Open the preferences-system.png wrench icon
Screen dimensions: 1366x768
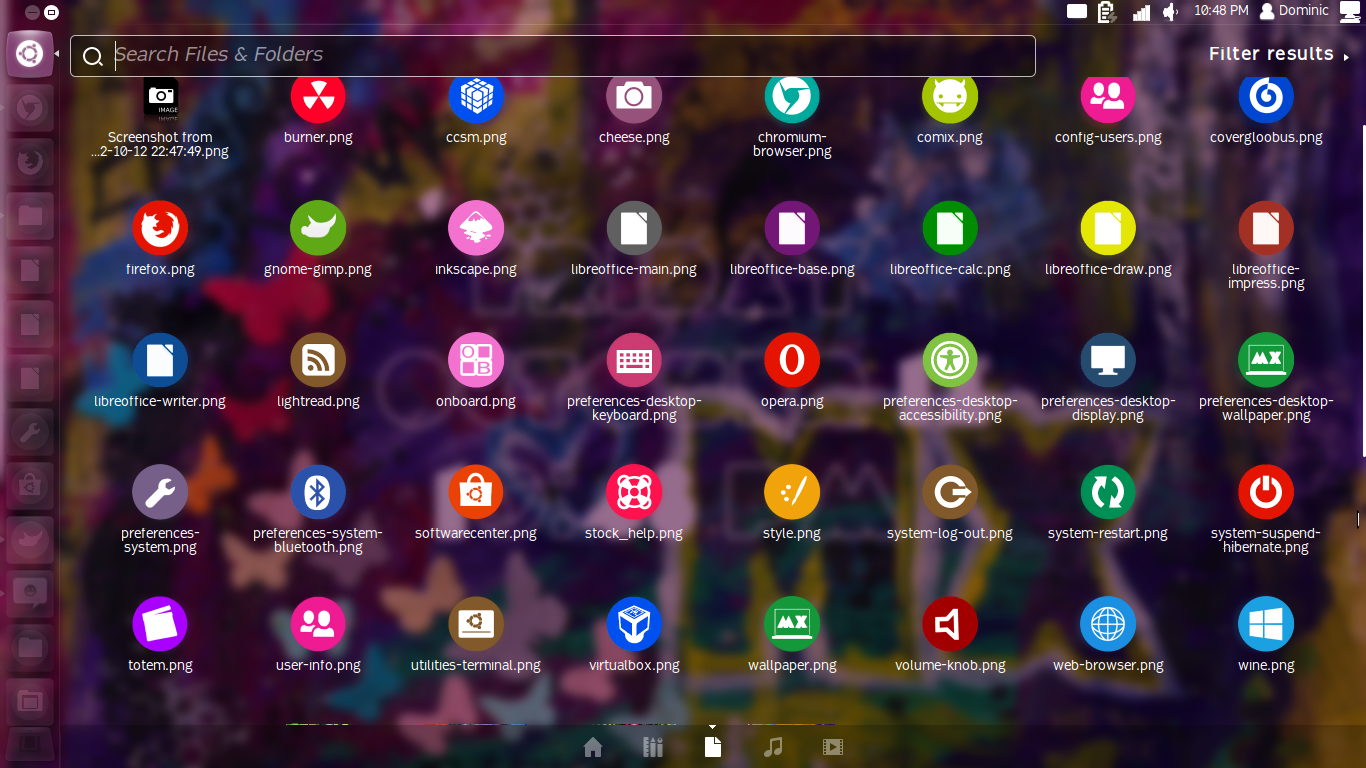160,492
